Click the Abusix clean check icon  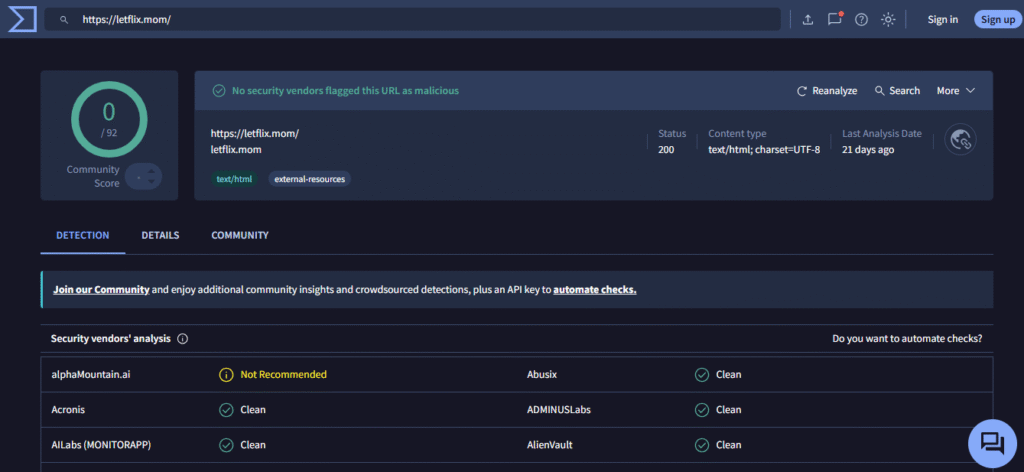[701, 375]
